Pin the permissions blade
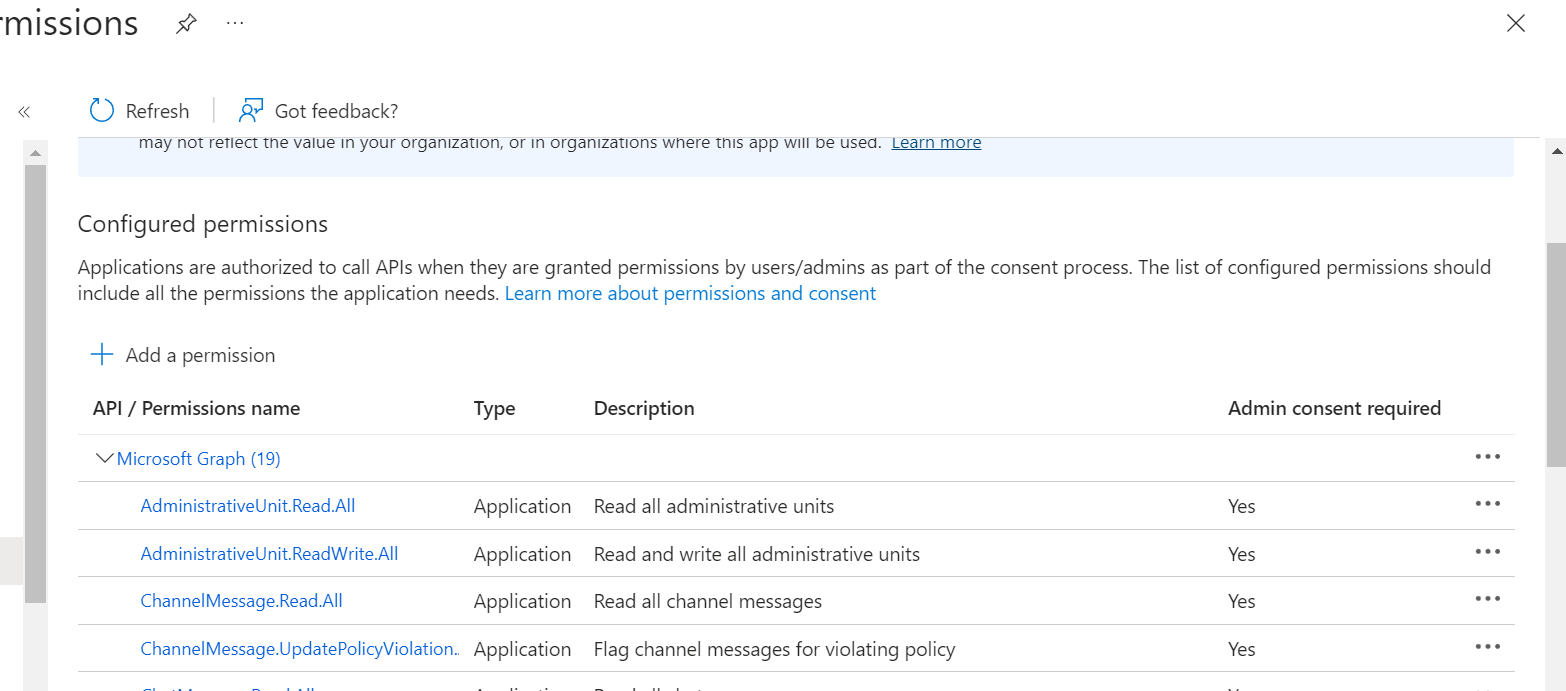 pos(186,22)
